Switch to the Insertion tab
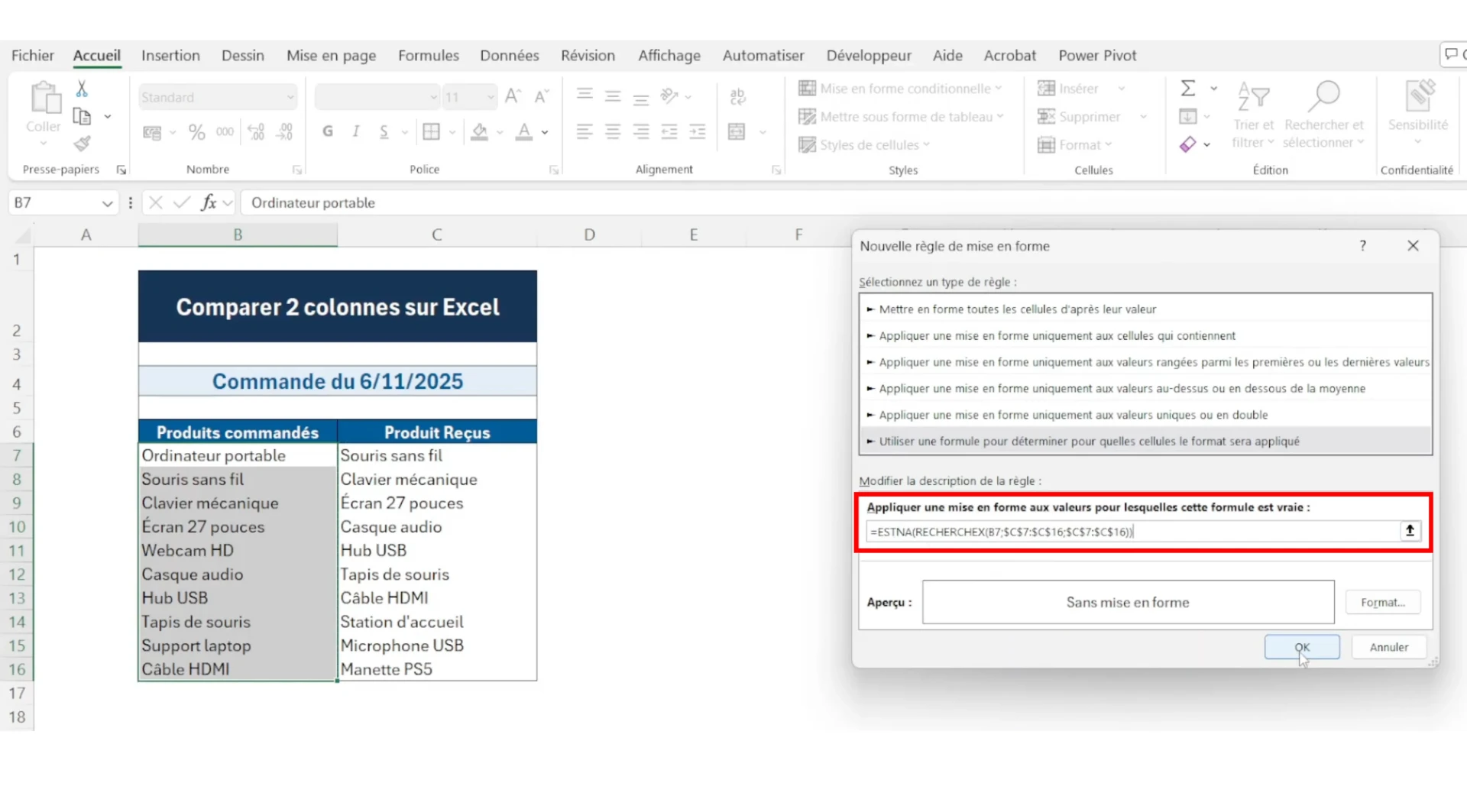This screenshot has height=812, width=1467. pos(170,55)
